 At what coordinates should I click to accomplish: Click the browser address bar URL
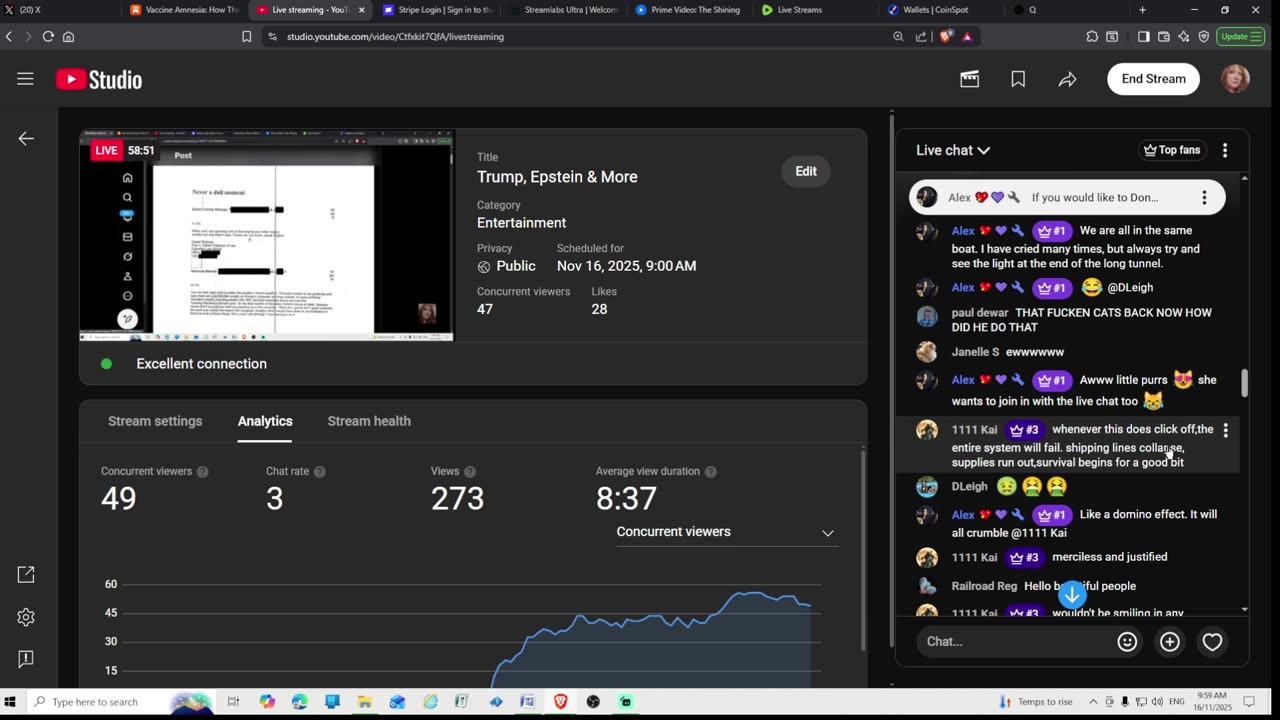point(395,36)
